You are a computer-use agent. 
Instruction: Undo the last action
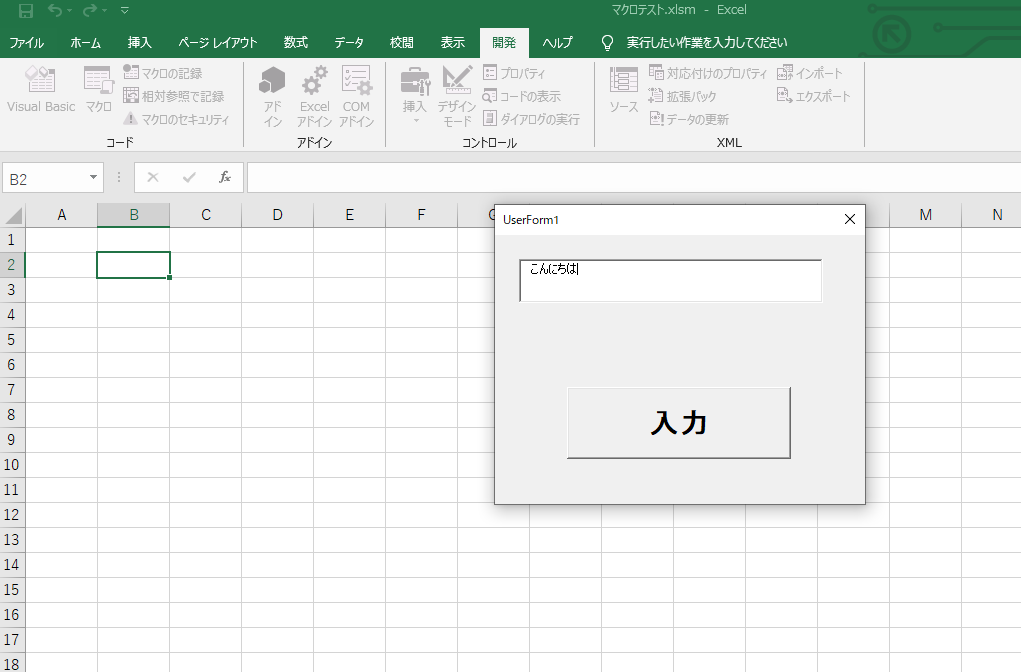pyautogui.click(x=55, y=10)
